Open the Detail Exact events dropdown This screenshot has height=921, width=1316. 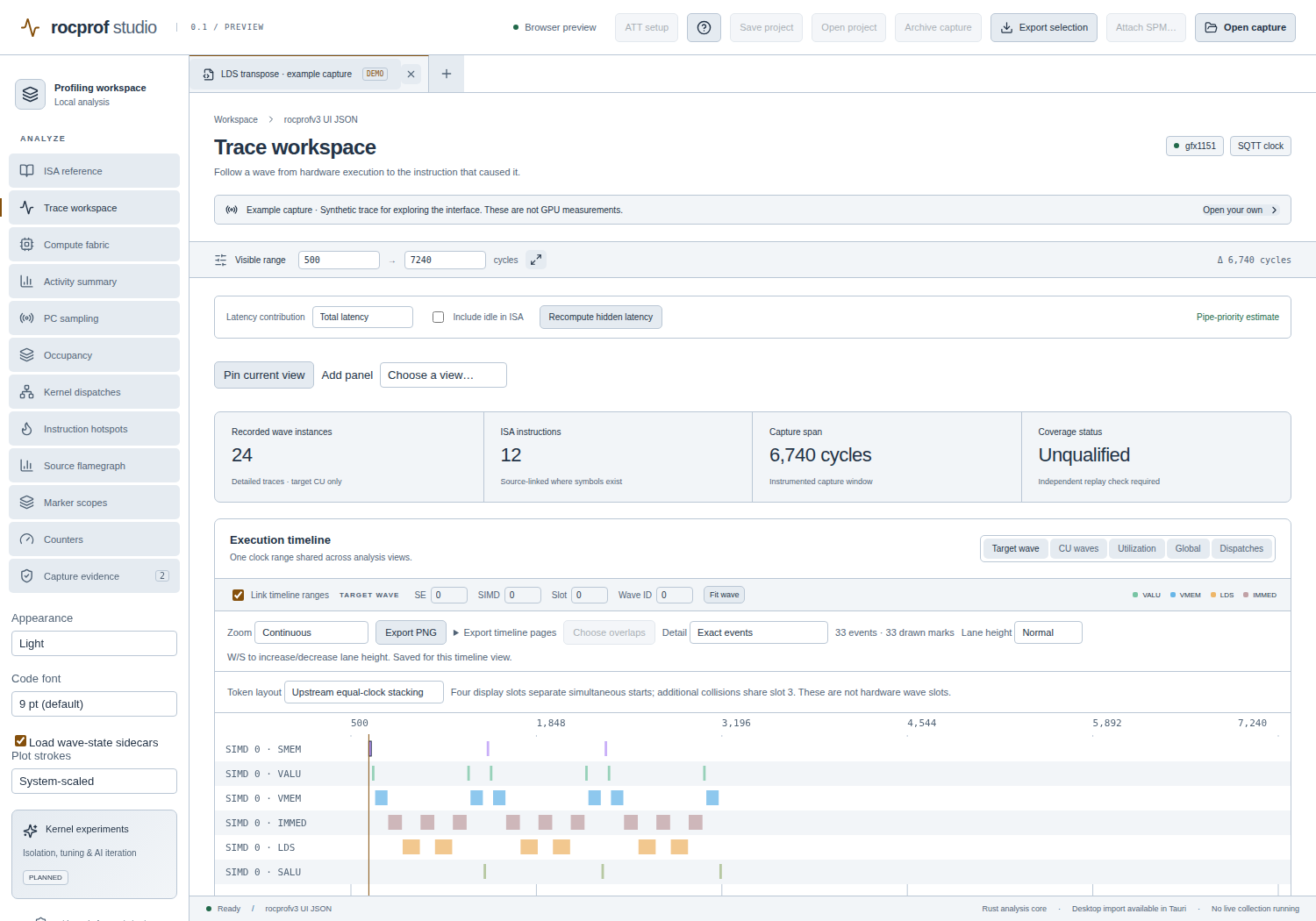(759, 632)
